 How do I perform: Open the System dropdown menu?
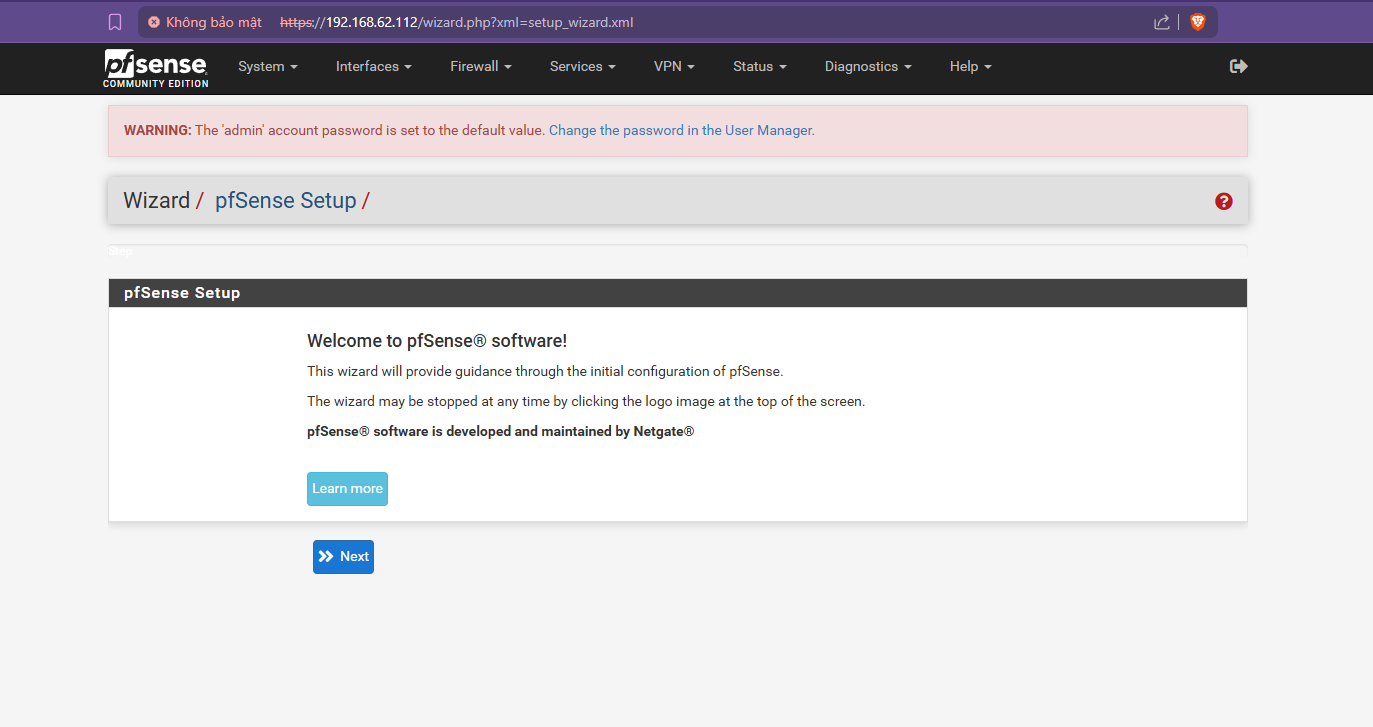(268, 66)
